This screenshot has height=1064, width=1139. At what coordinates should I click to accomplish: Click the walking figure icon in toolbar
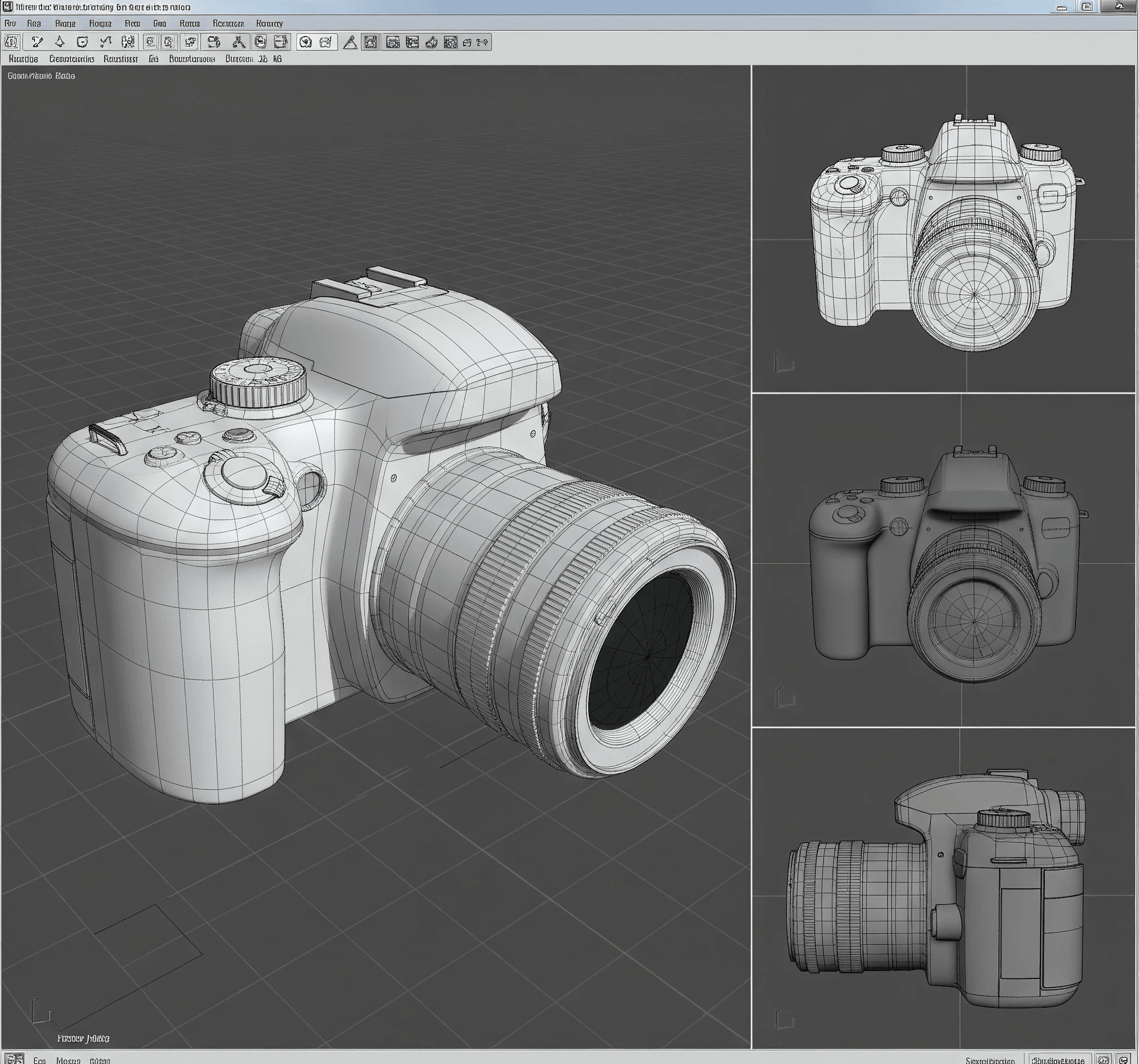click(239, 42)
